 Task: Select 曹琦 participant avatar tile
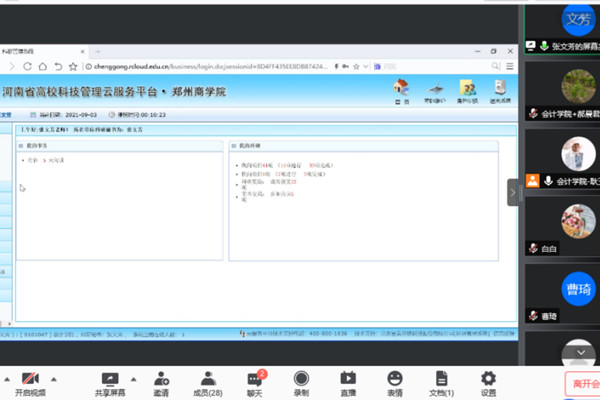[x=578, y=289]
